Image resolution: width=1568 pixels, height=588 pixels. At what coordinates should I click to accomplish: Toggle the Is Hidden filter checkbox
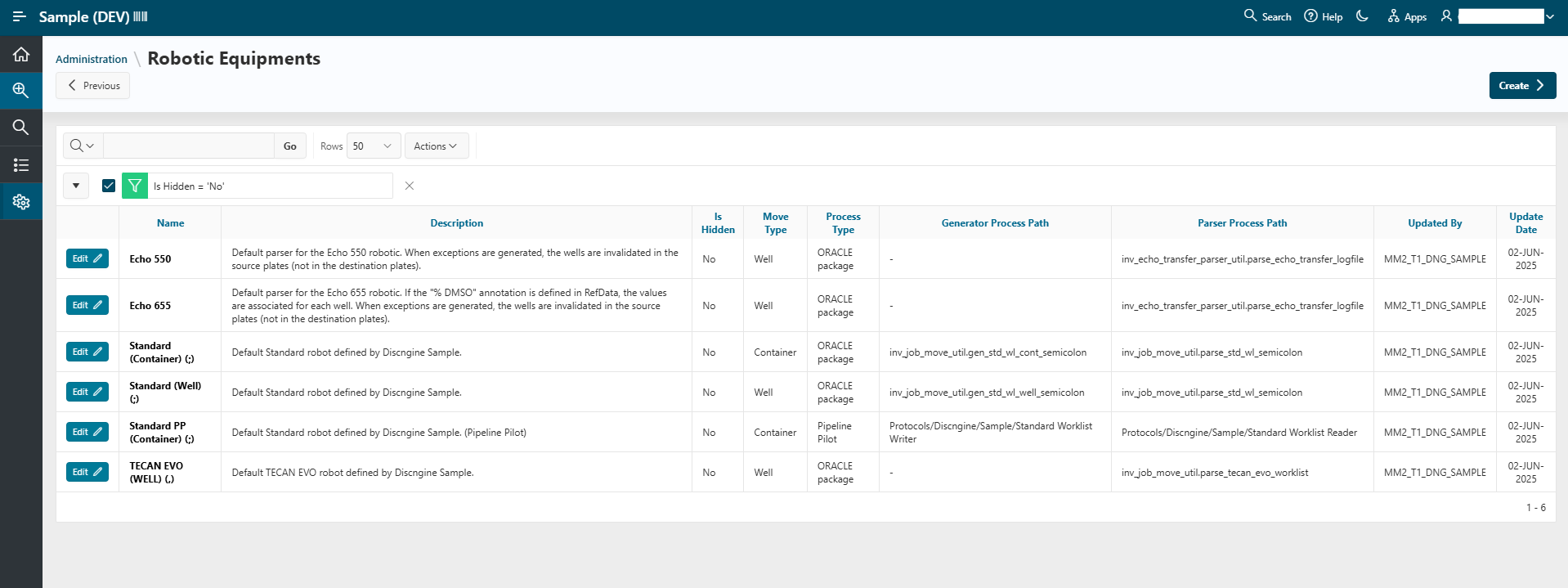[x=109, y=186]
